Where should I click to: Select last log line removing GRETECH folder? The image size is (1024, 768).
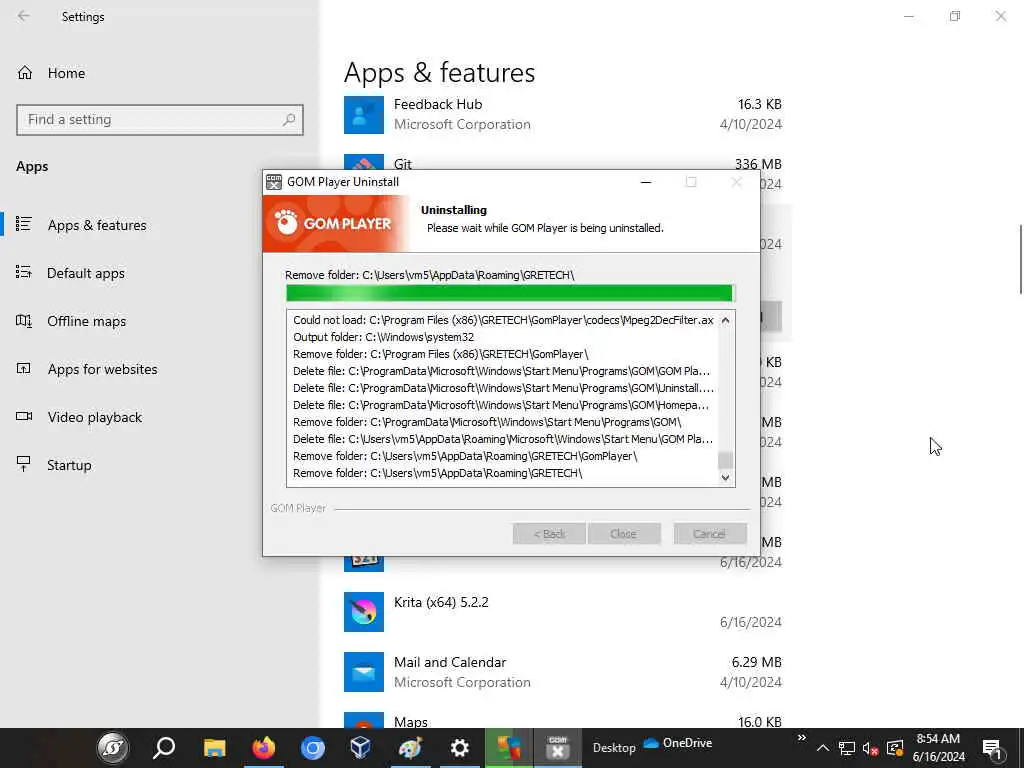click(437, 473)
